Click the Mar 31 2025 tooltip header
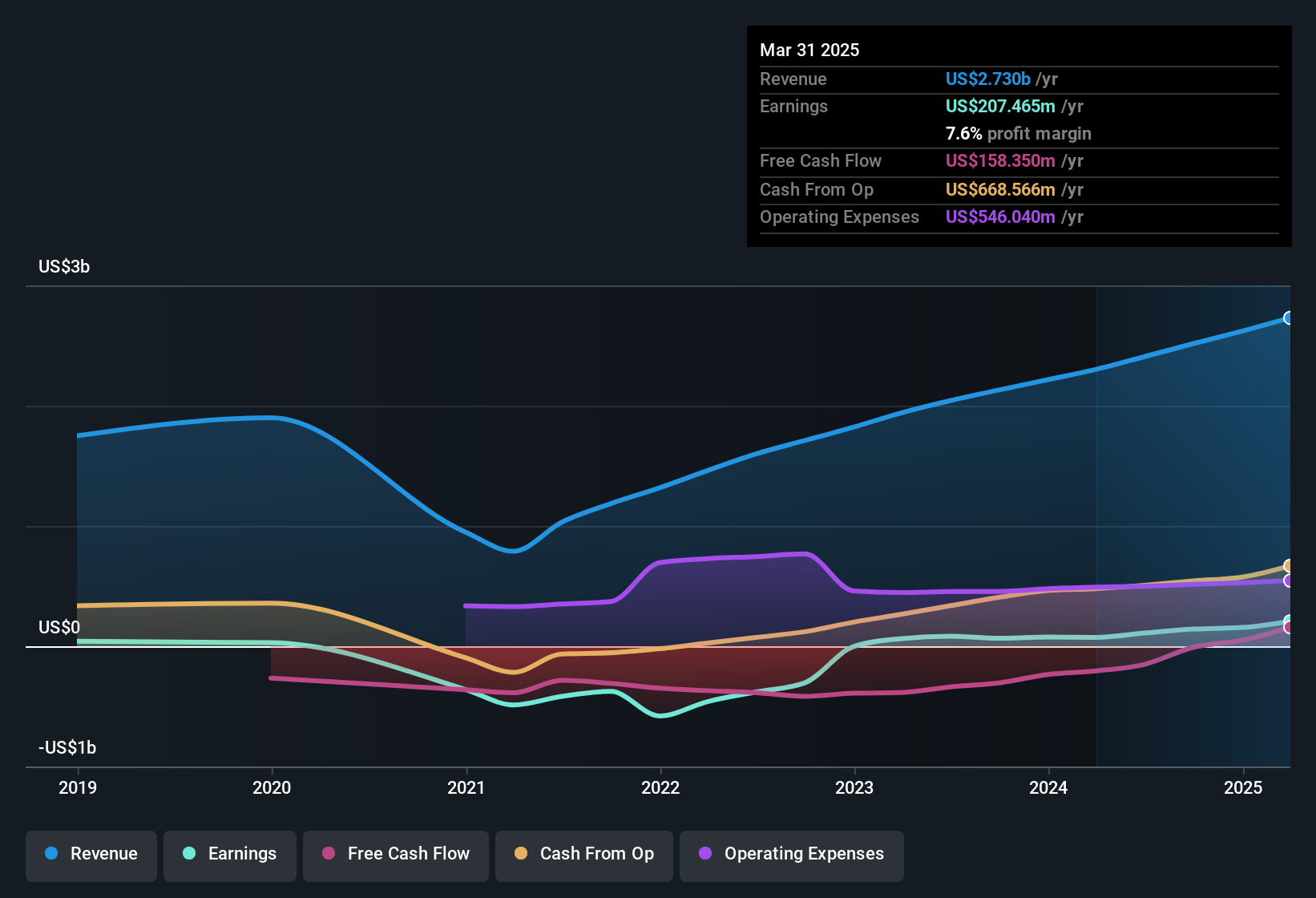 click(x=809, y=50)
